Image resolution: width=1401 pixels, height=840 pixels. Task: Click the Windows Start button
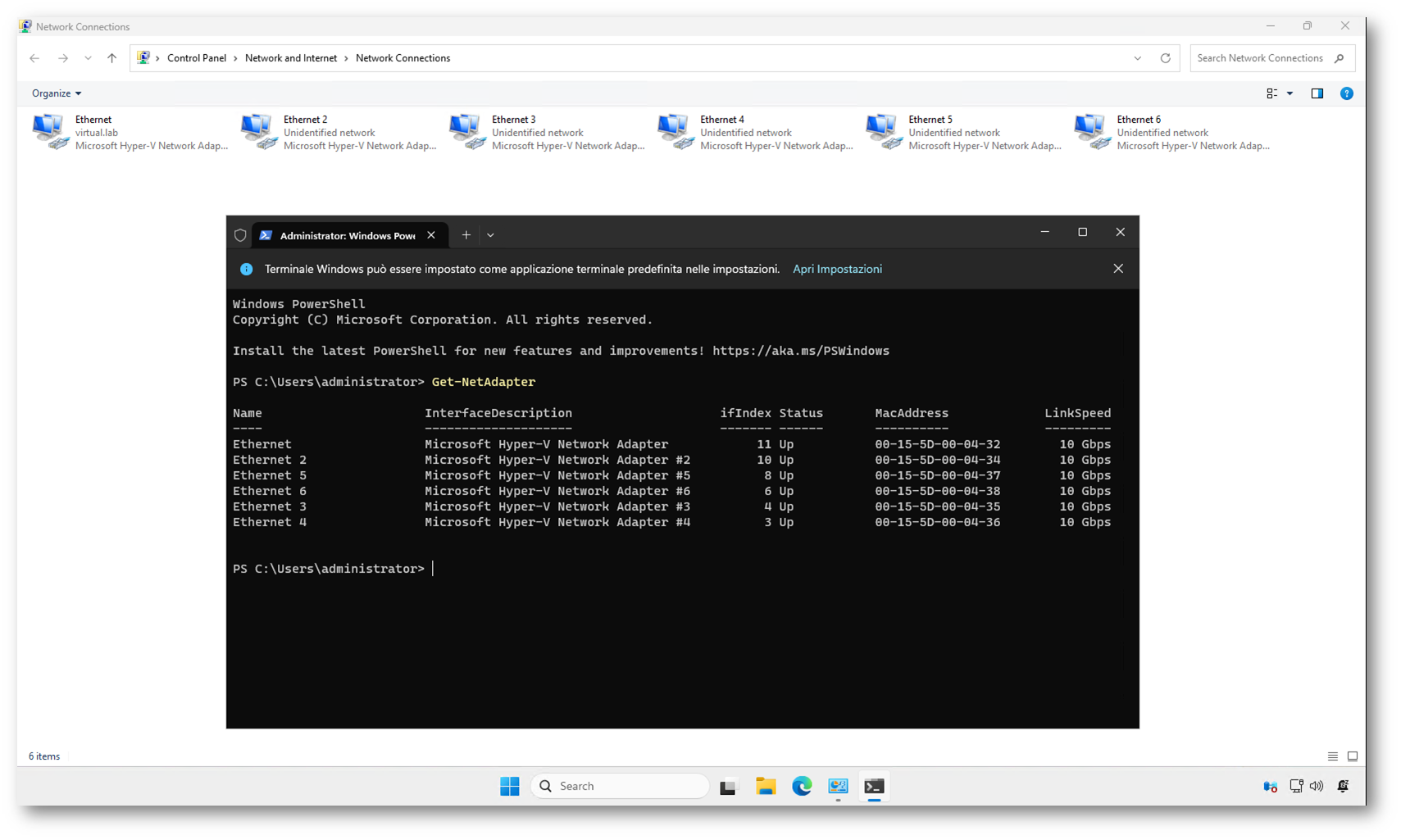point(509,786)
